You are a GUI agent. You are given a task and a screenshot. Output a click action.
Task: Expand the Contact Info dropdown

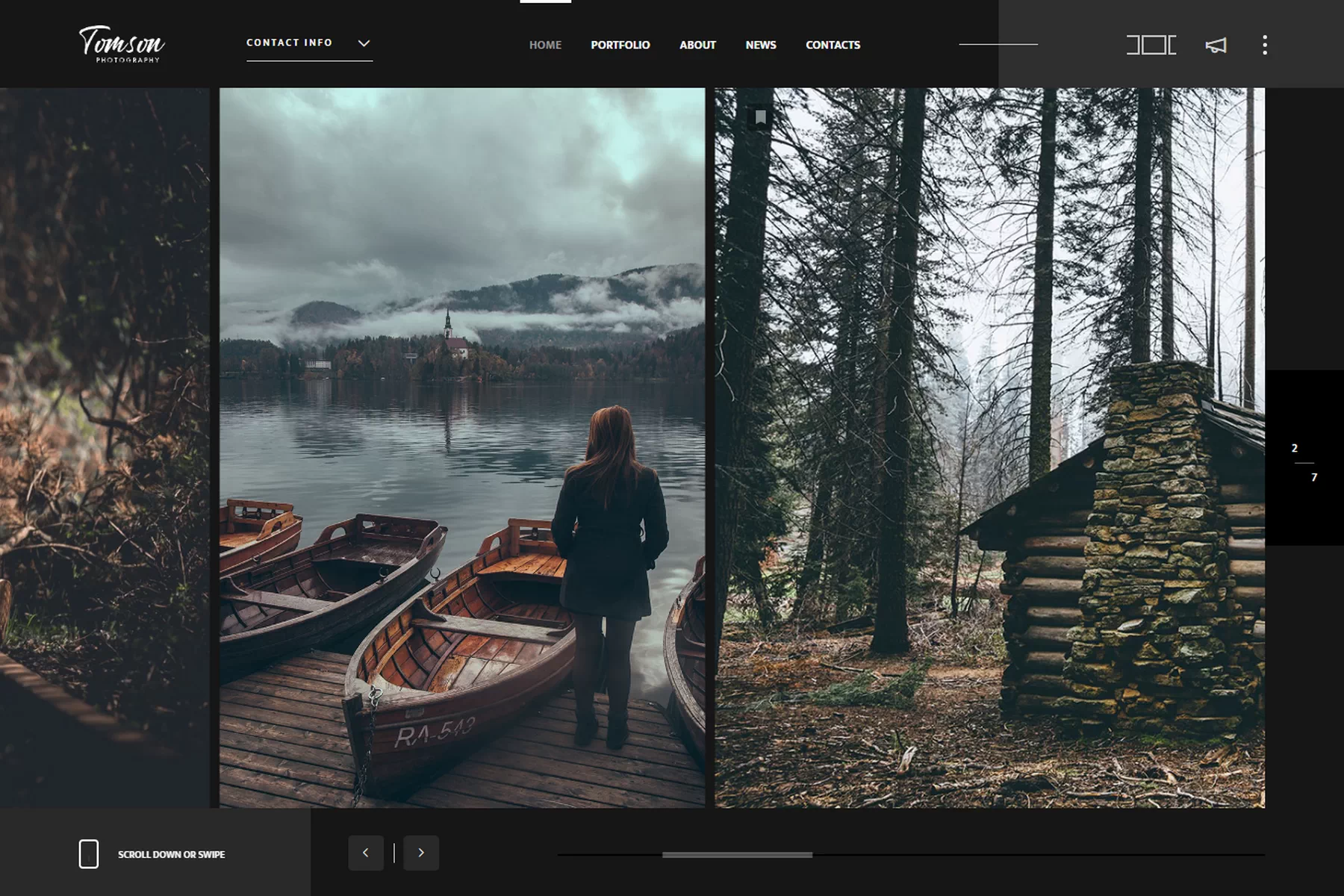coord(290,43)
